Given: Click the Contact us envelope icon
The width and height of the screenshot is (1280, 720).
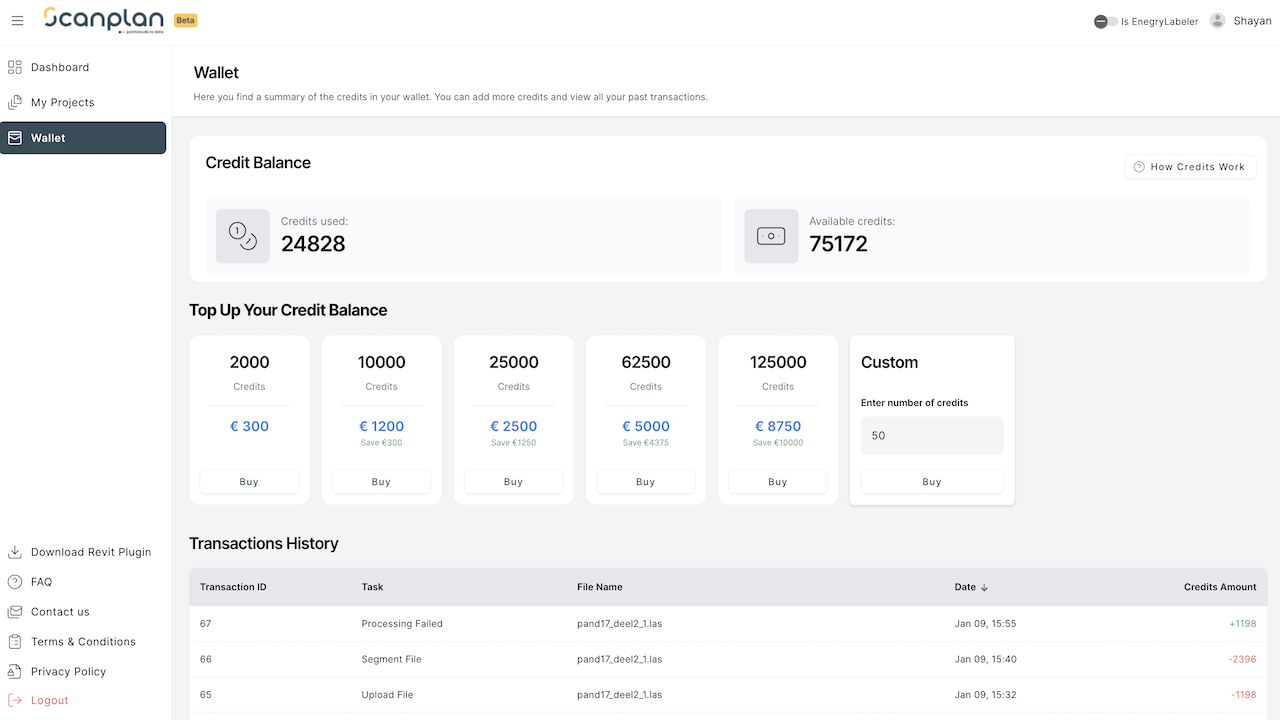Looking at the screenshot, I should [15, 612].
